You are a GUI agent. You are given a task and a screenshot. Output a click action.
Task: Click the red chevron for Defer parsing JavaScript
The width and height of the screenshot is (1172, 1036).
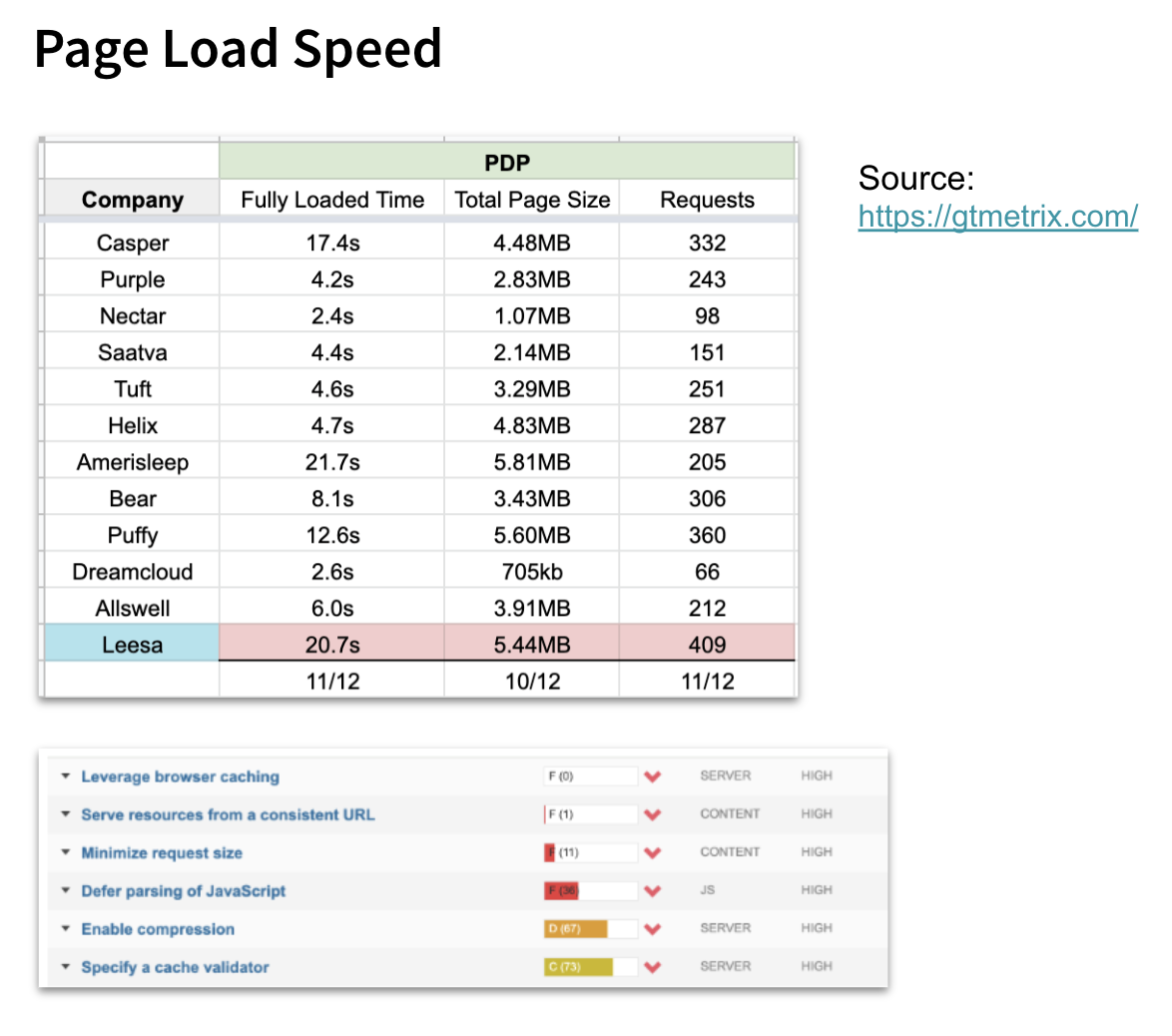[x=653, y=891]
